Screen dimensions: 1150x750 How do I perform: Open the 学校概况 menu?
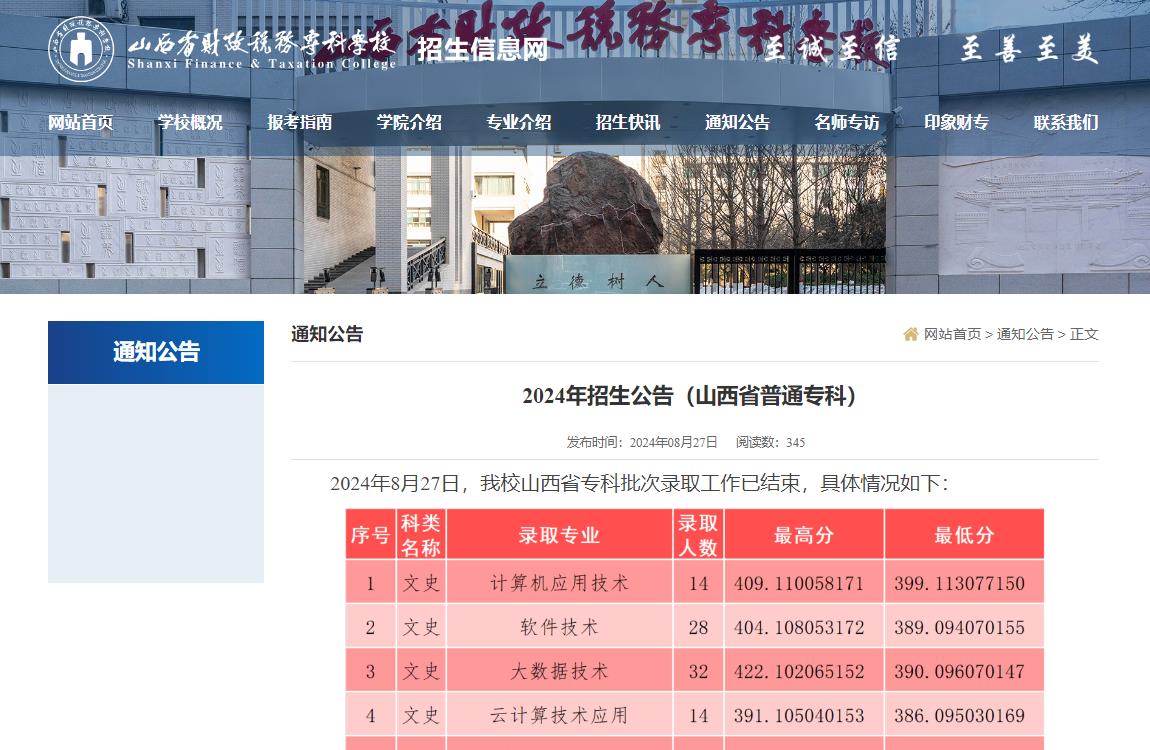[191, 122]
